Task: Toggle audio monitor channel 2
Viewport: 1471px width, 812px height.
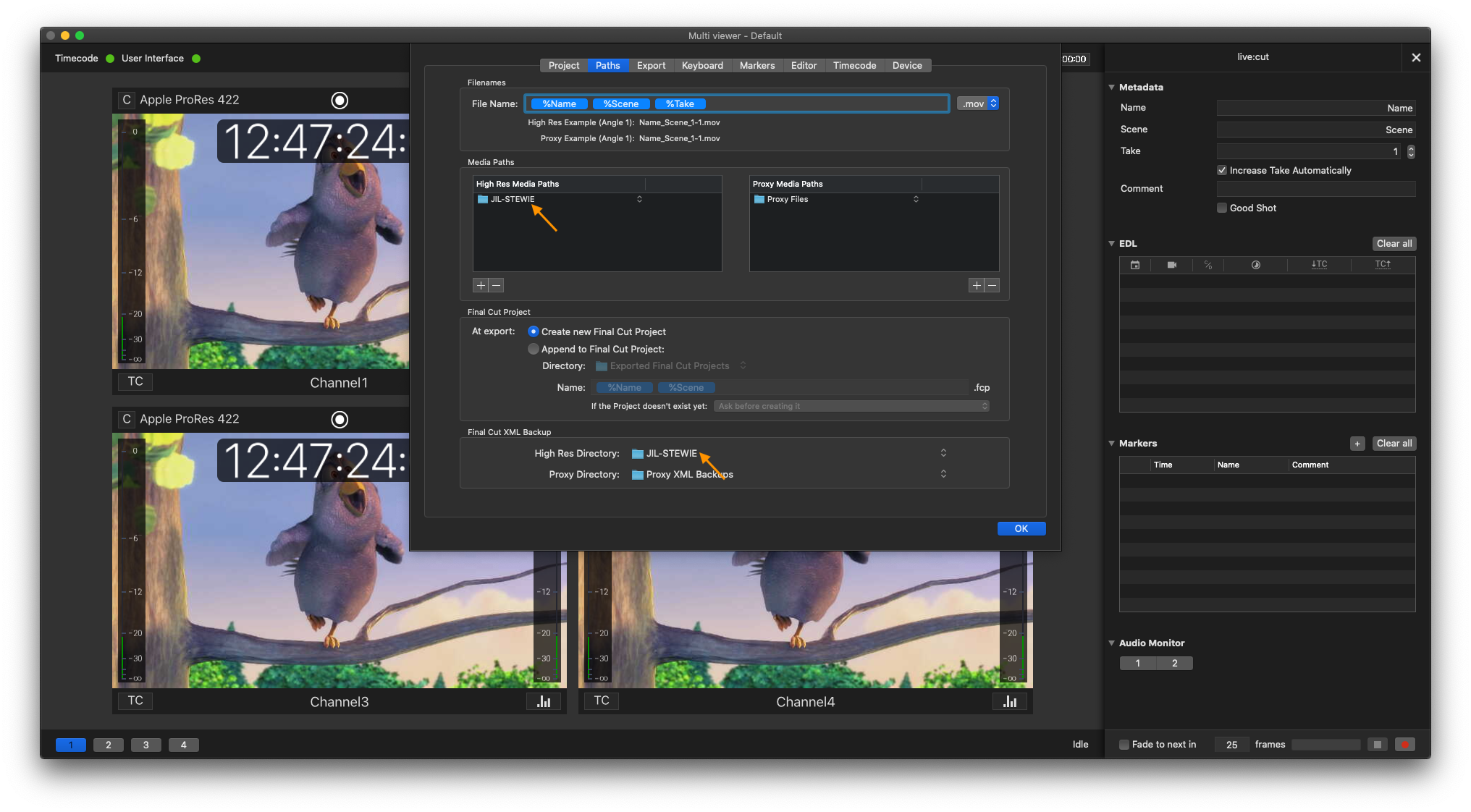Action: 1174,663
